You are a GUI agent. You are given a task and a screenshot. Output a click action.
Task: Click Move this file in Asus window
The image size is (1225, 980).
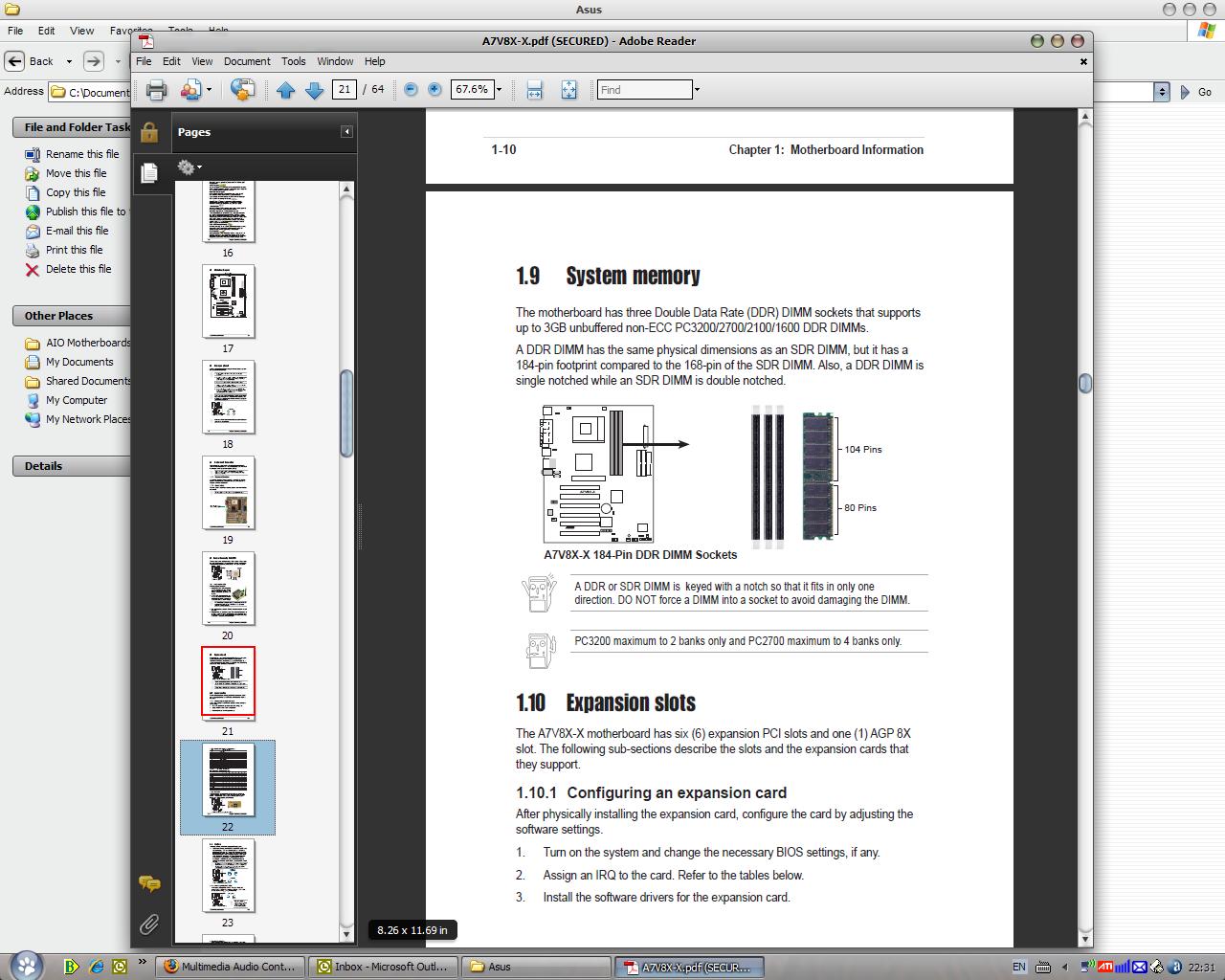[x=77, y=173]
